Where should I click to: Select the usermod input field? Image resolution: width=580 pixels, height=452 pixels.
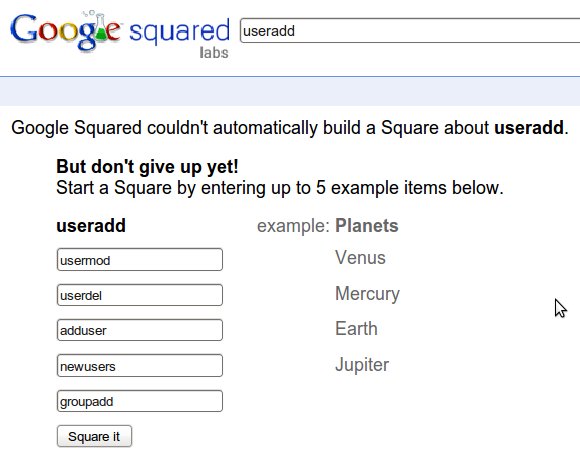(140, 260)
